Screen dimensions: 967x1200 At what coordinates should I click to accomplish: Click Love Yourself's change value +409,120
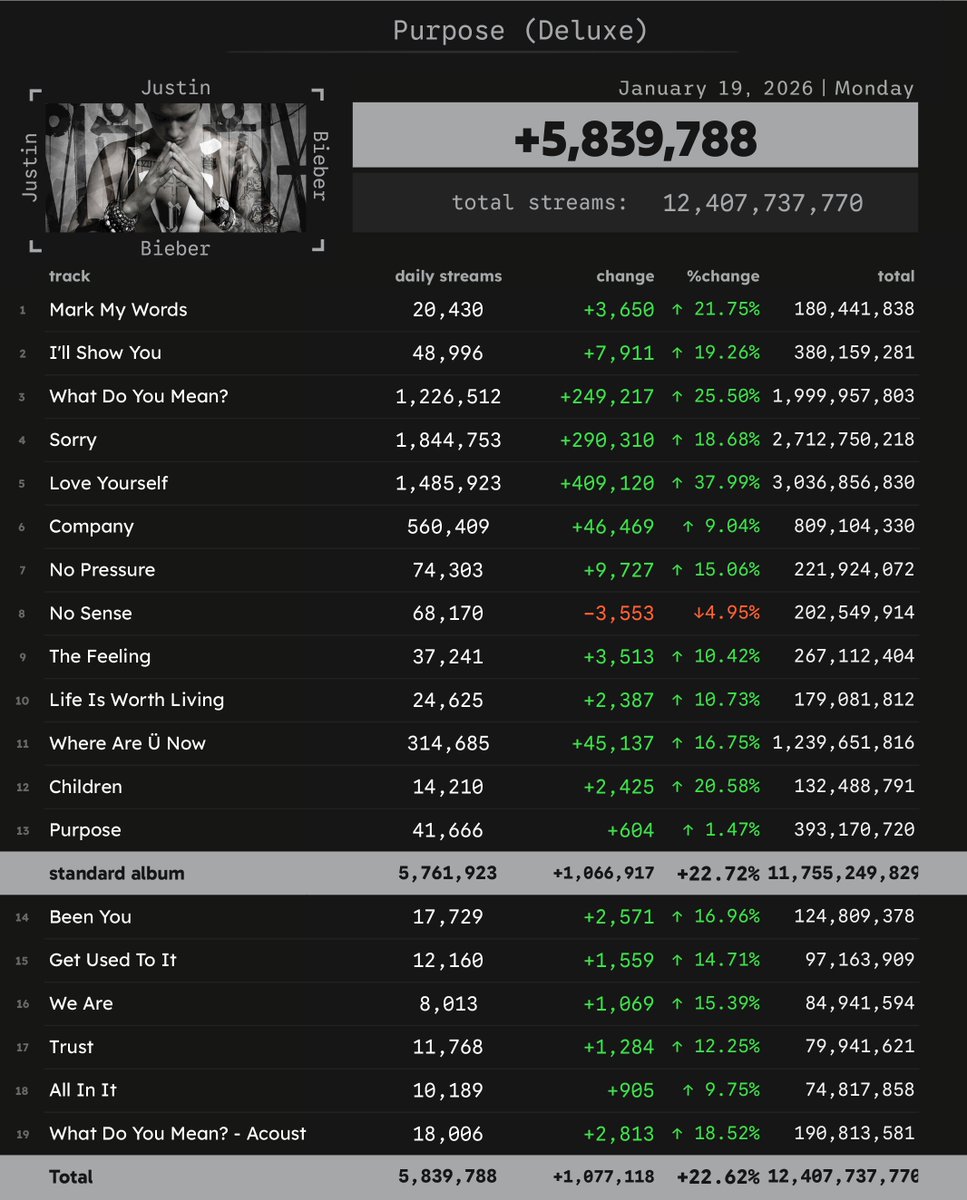point(607,483)
